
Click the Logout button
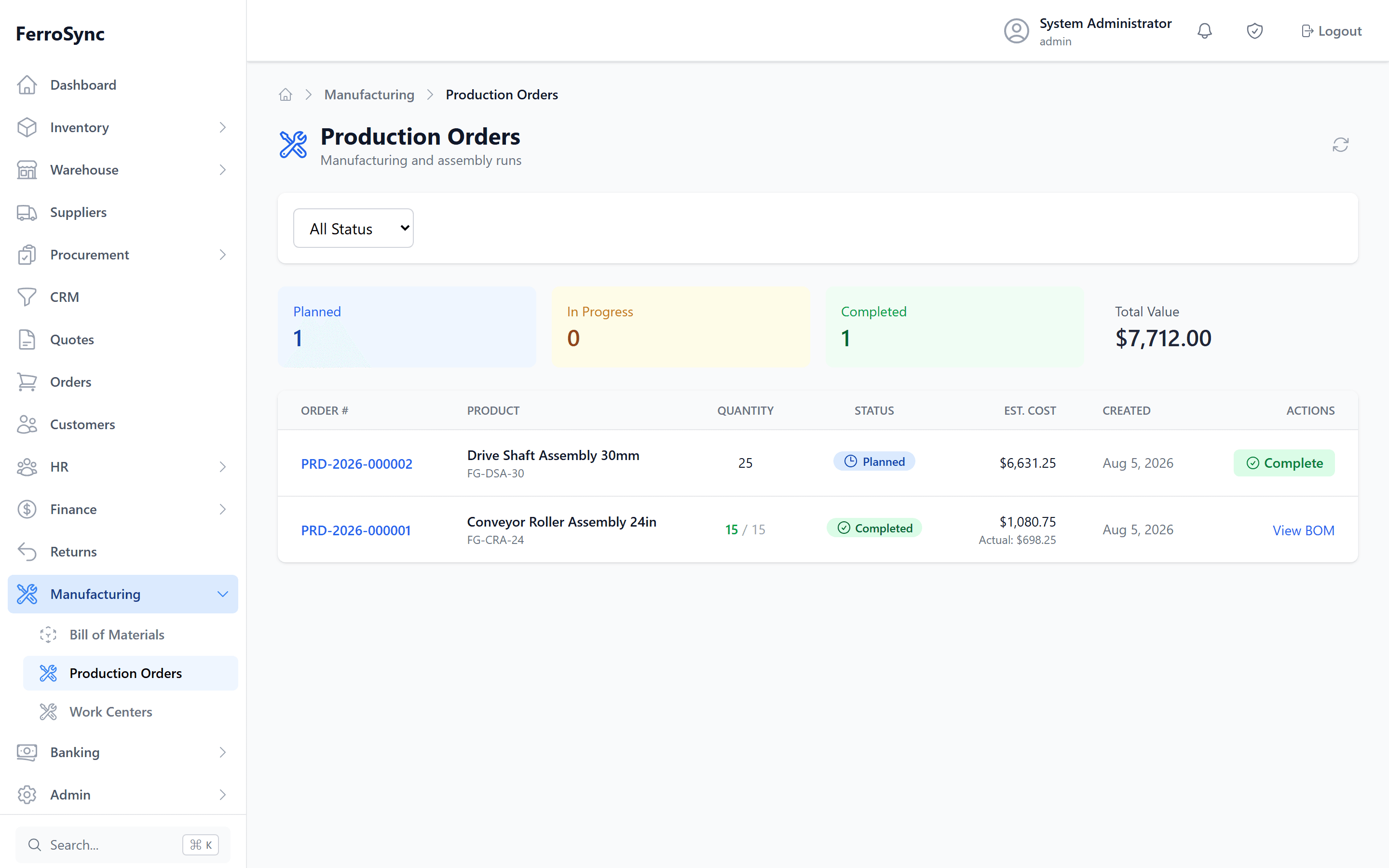[x=1331, y=31]
